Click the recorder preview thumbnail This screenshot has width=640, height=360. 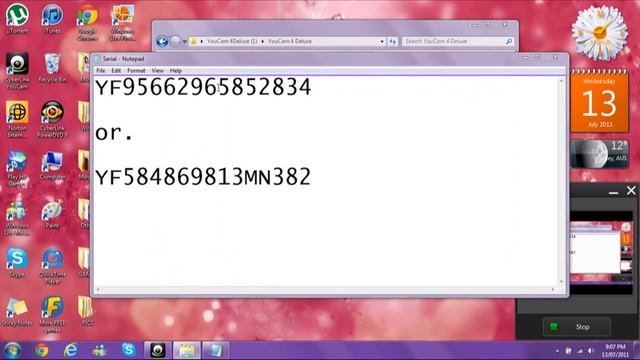tap(601, 252)
